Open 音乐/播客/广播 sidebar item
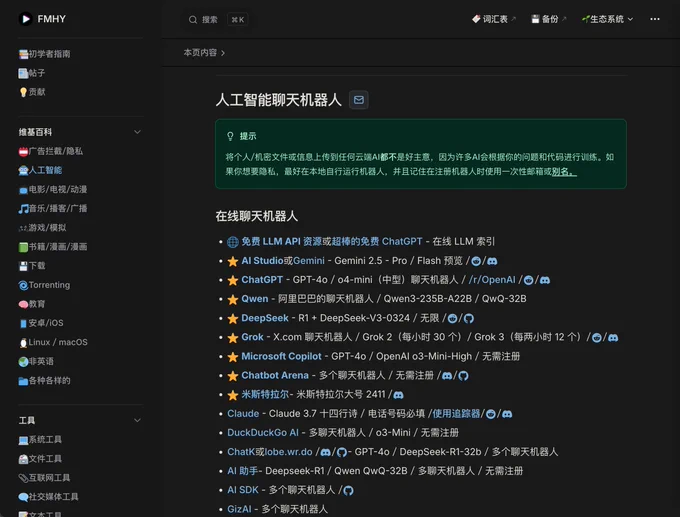Viewport: 680px width, 517px height. (x=52, y=208)
